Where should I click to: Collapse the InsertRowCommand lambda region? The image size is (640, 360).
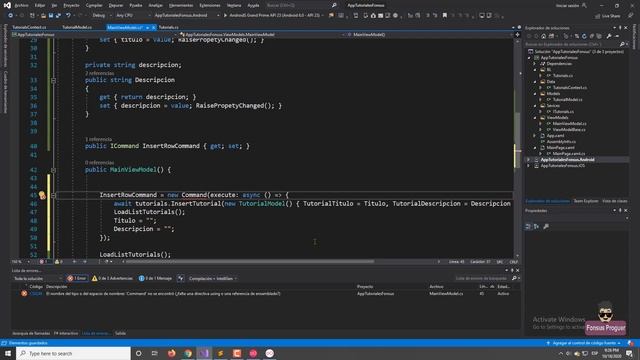click(x=53, y=195)
